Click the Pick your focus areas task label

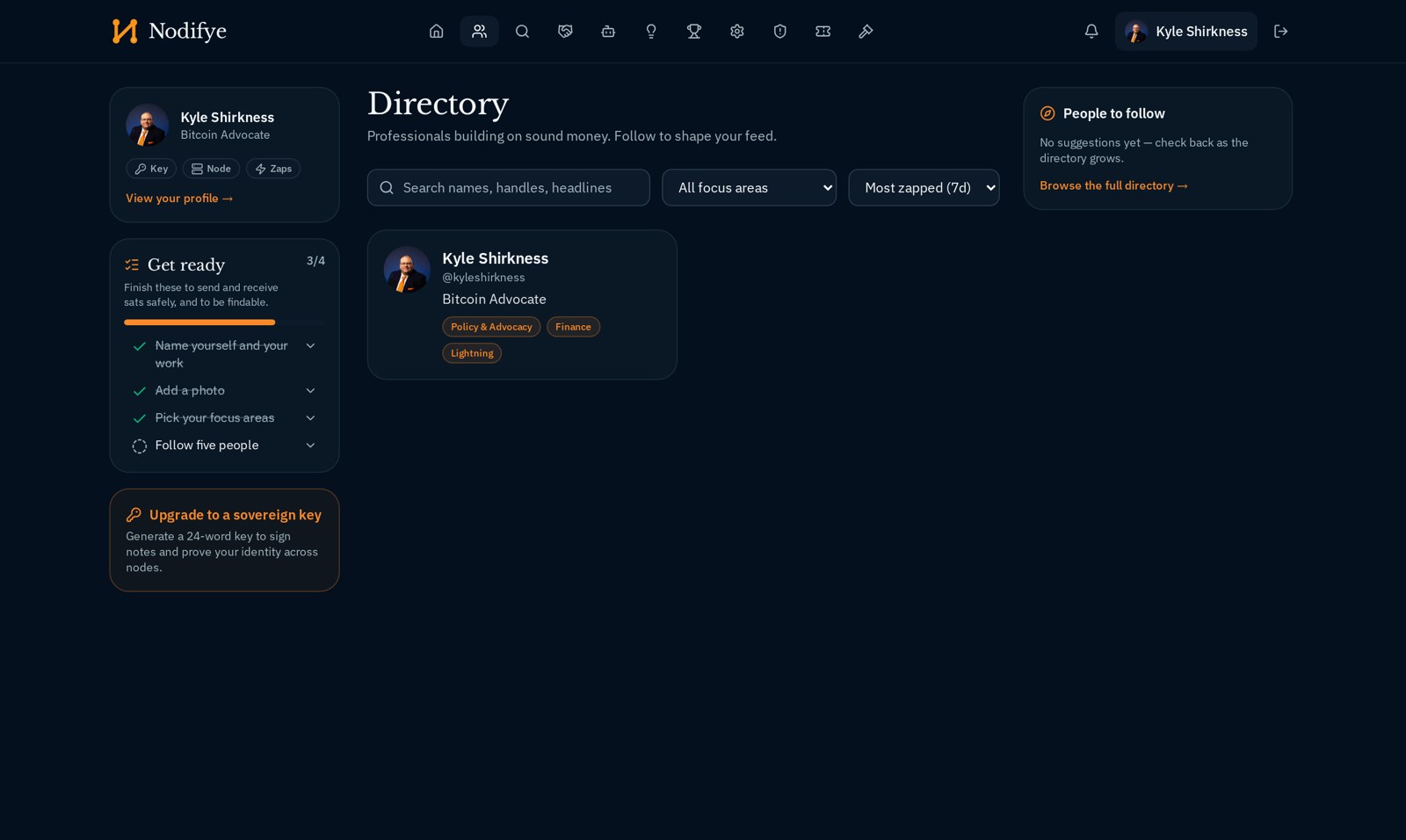click(214, 418)
